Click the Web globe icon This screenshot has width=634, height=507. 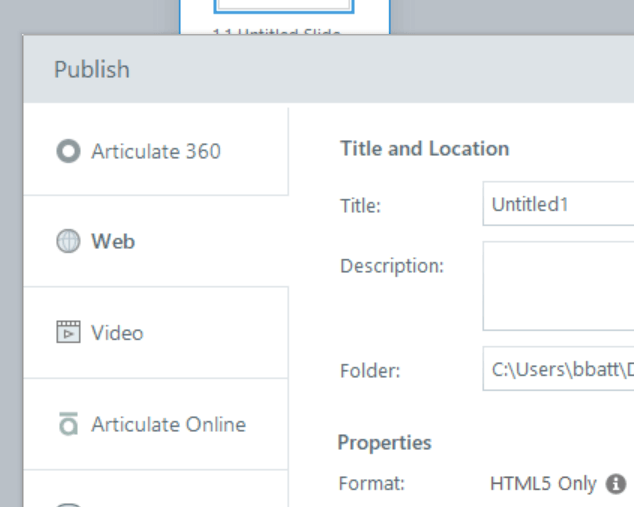[x=68, y=241]
